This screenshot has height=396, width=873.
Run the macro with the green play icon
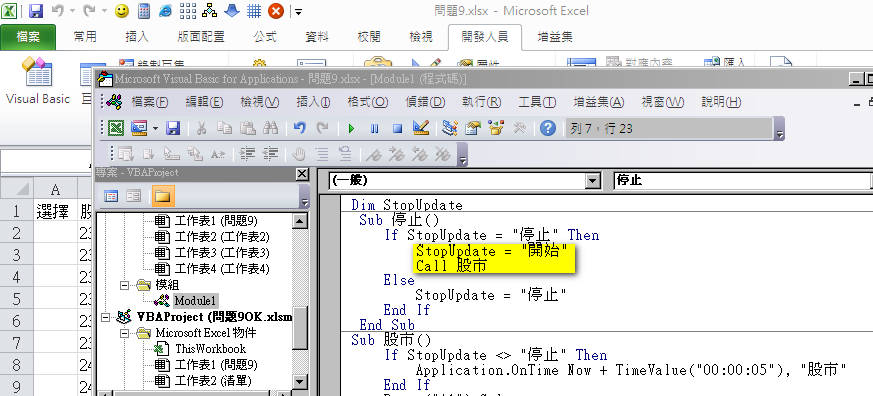(351, 129)
